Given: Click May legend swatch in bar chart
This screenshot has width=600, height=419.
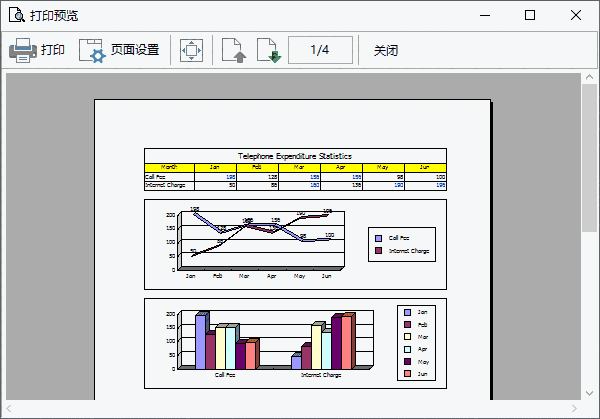Looking at the screenshot, I should pos(408,361).
